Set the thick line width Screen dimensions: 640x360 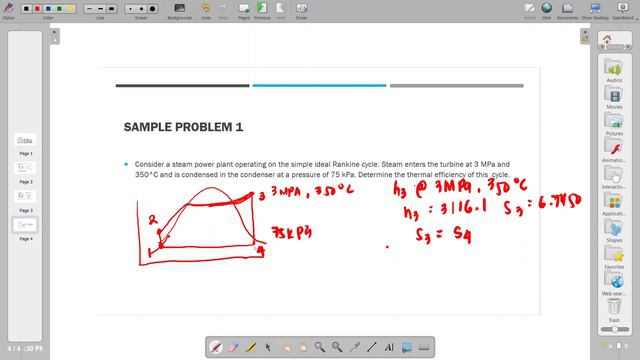pos(111,8)
